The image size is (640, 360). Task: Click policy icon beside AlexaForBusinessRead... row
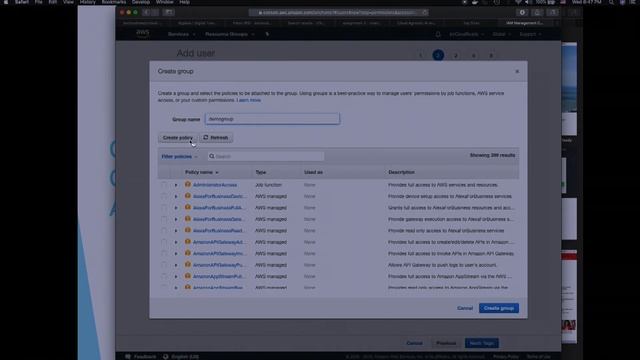tap(188, 230)
